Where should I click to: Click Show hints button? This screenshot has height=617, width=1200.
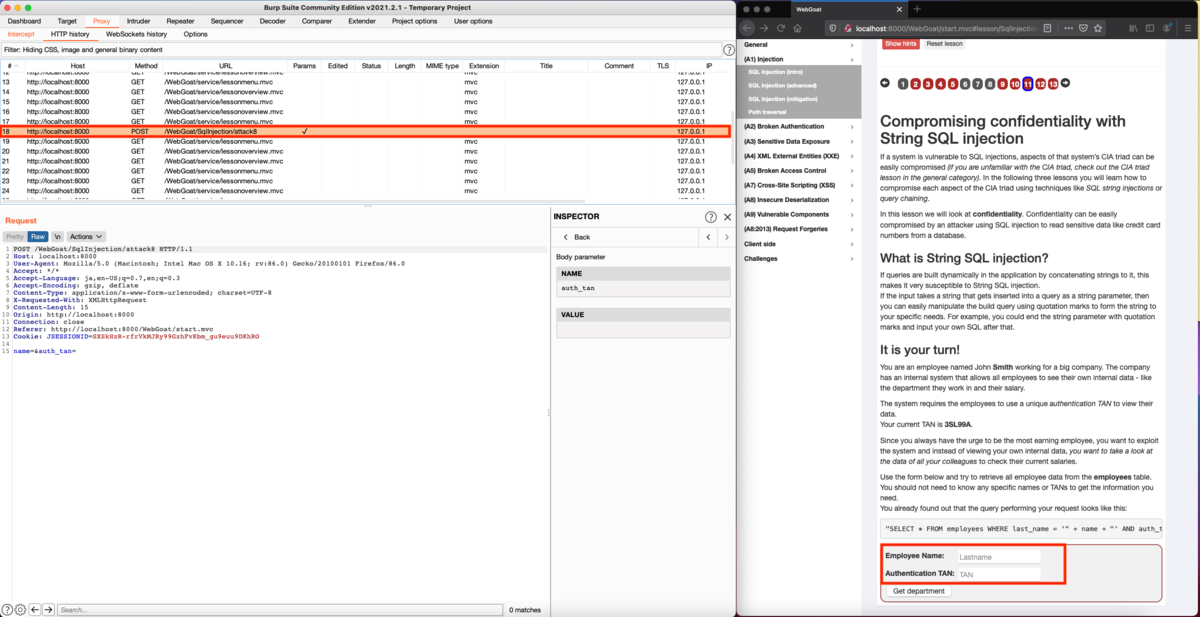pyautogui.click(x=900, y=44)
